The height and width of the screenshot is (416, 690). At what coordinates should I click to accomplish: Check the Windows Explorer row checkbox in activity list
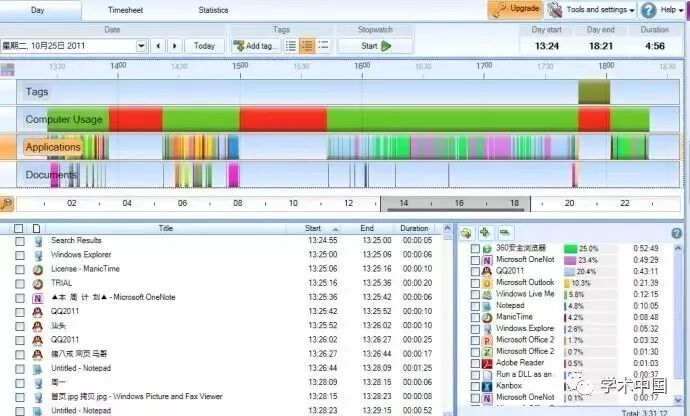click(x=20, y=255)
